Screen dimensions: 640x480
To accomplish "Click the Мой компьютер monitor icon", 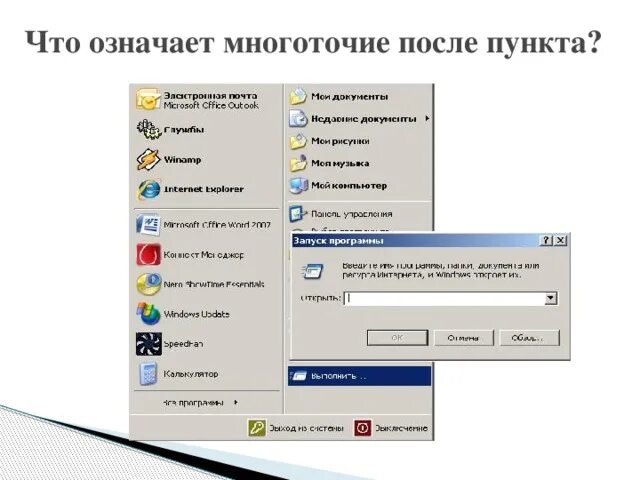I will tap(298, 186).
